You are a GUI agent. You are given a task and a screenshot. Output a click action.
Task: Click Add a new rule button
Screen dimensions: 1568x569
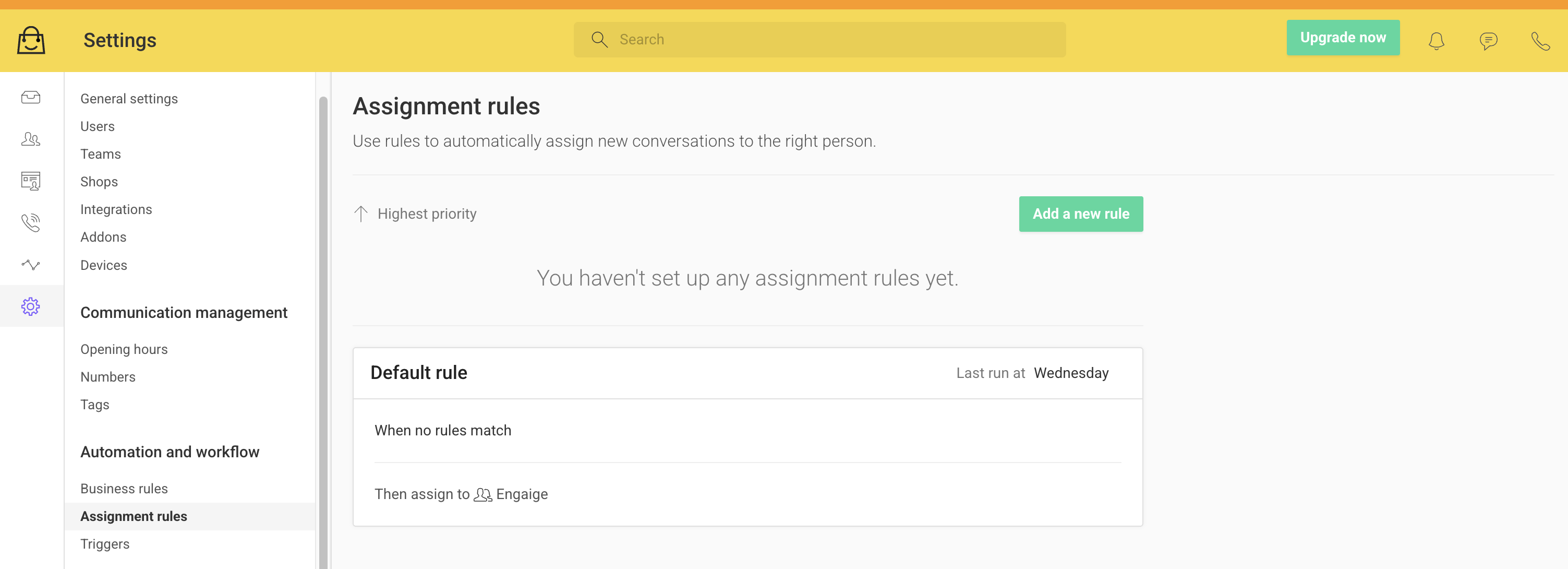click(x=1081, y=214)
